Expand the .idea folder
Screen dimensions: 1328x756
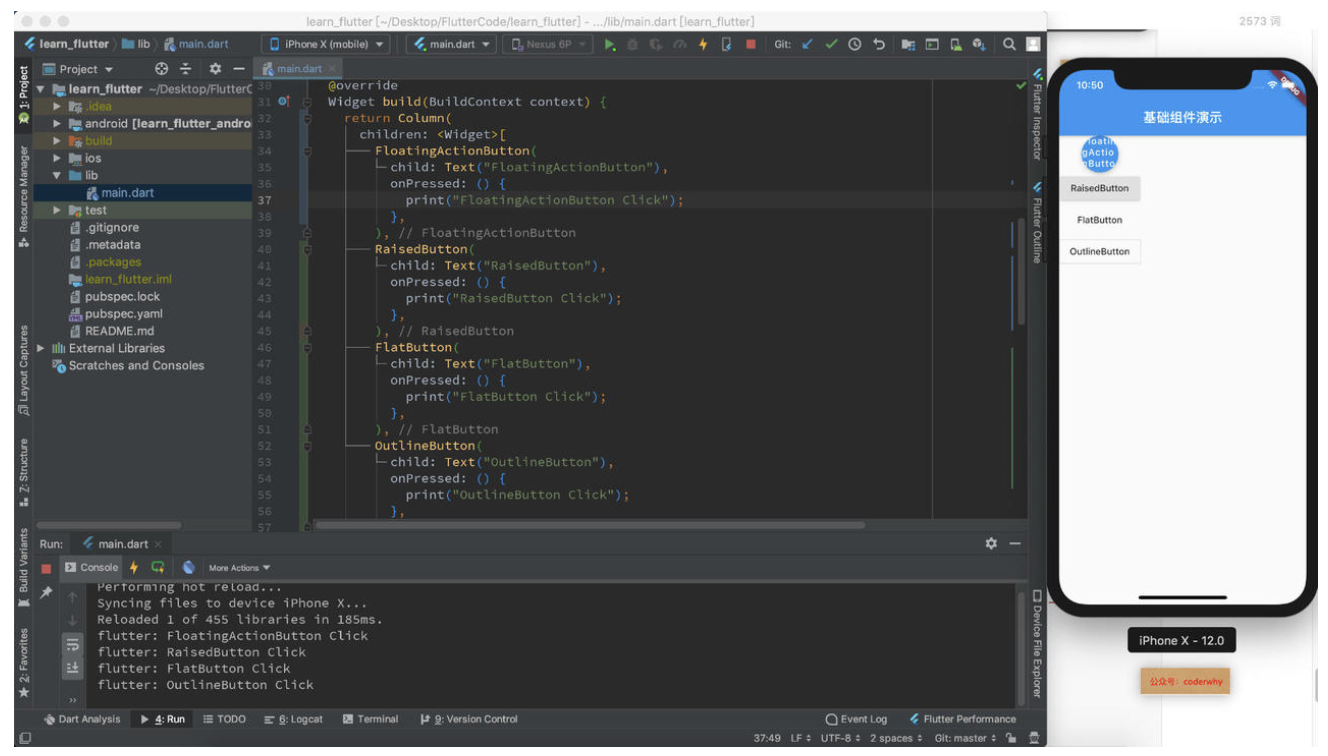click(x=58, y=106)
